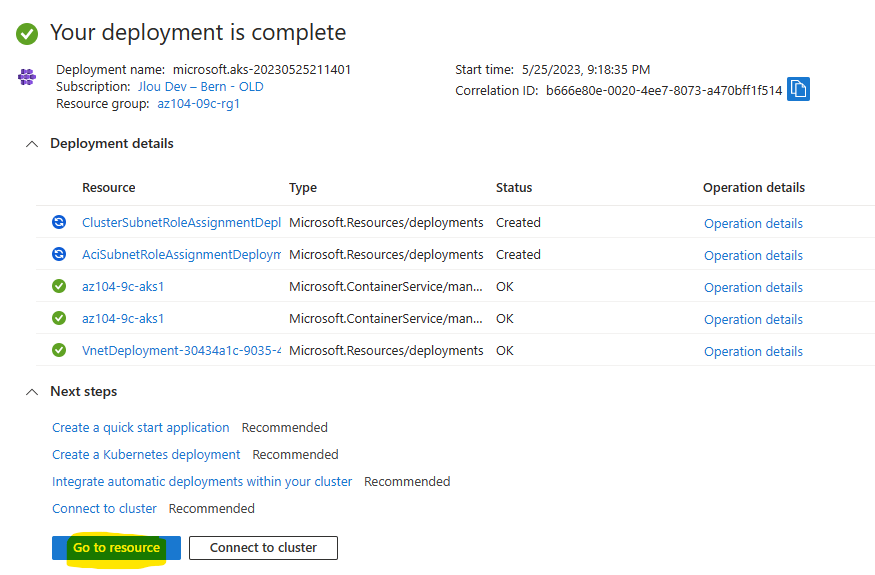The width and height of the screenshot is (875, 575).
Task: Collapse the Deployment details section
Action: tap(32, 144)
